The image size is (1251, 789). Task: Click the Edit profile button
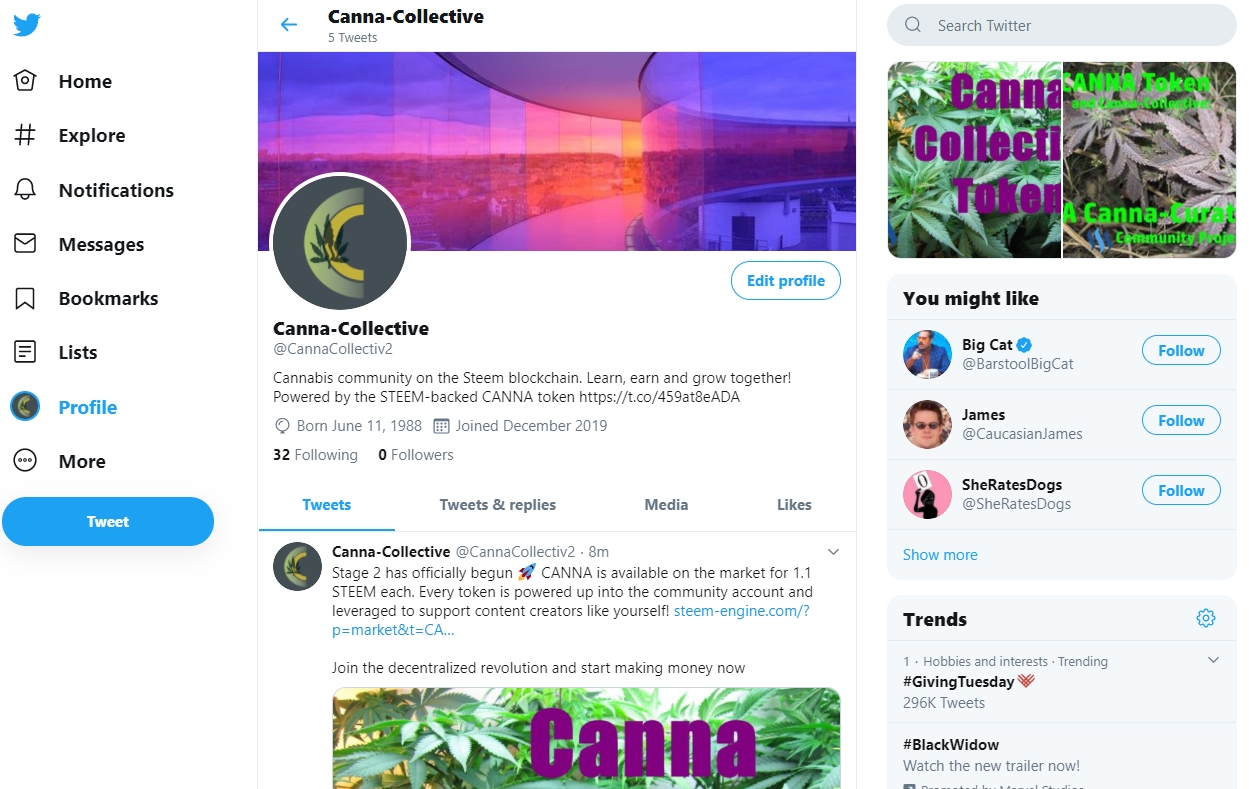[x=786, y=281]
